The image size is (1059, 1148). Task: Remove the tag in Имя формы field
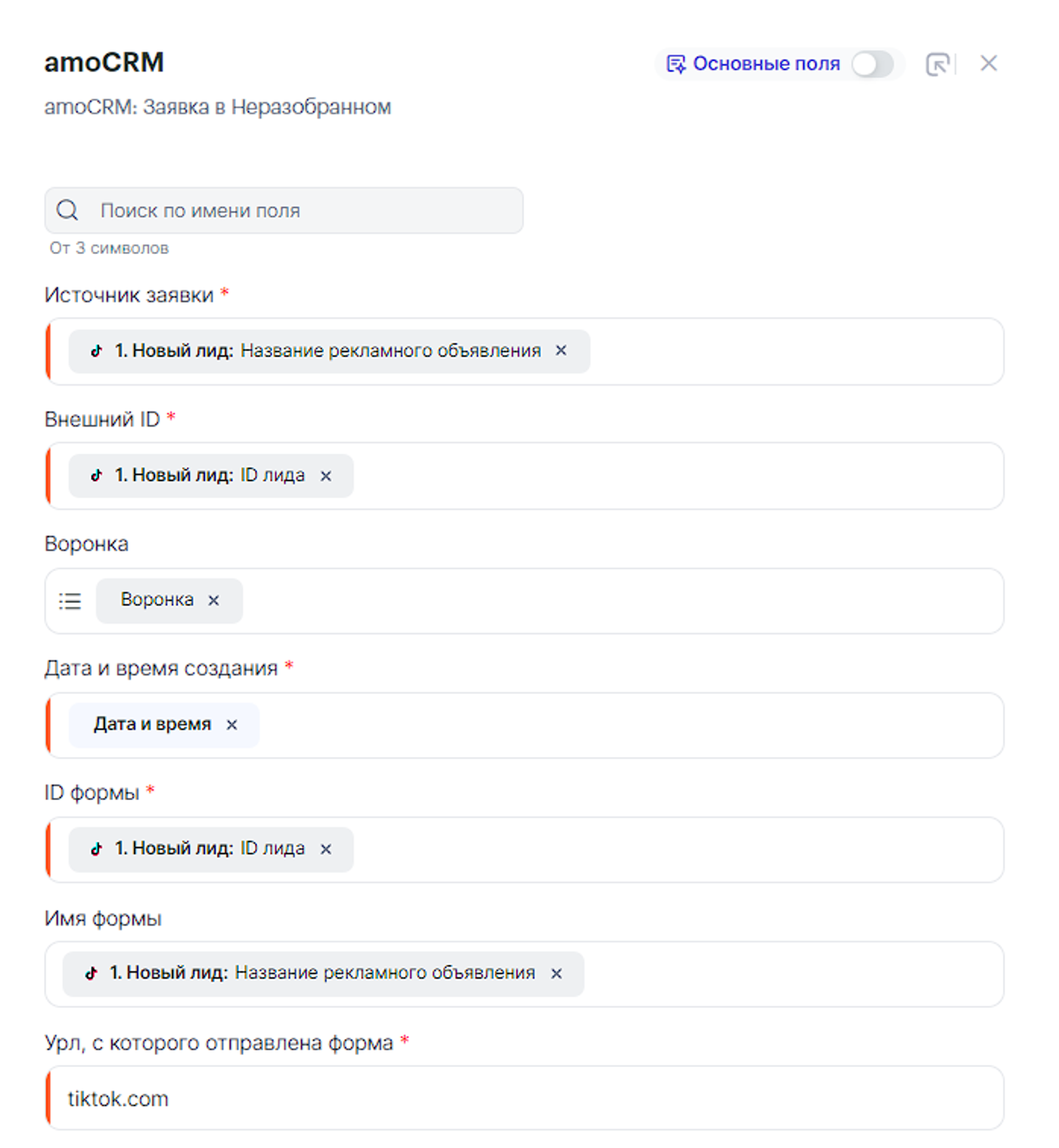coord(557,973)
